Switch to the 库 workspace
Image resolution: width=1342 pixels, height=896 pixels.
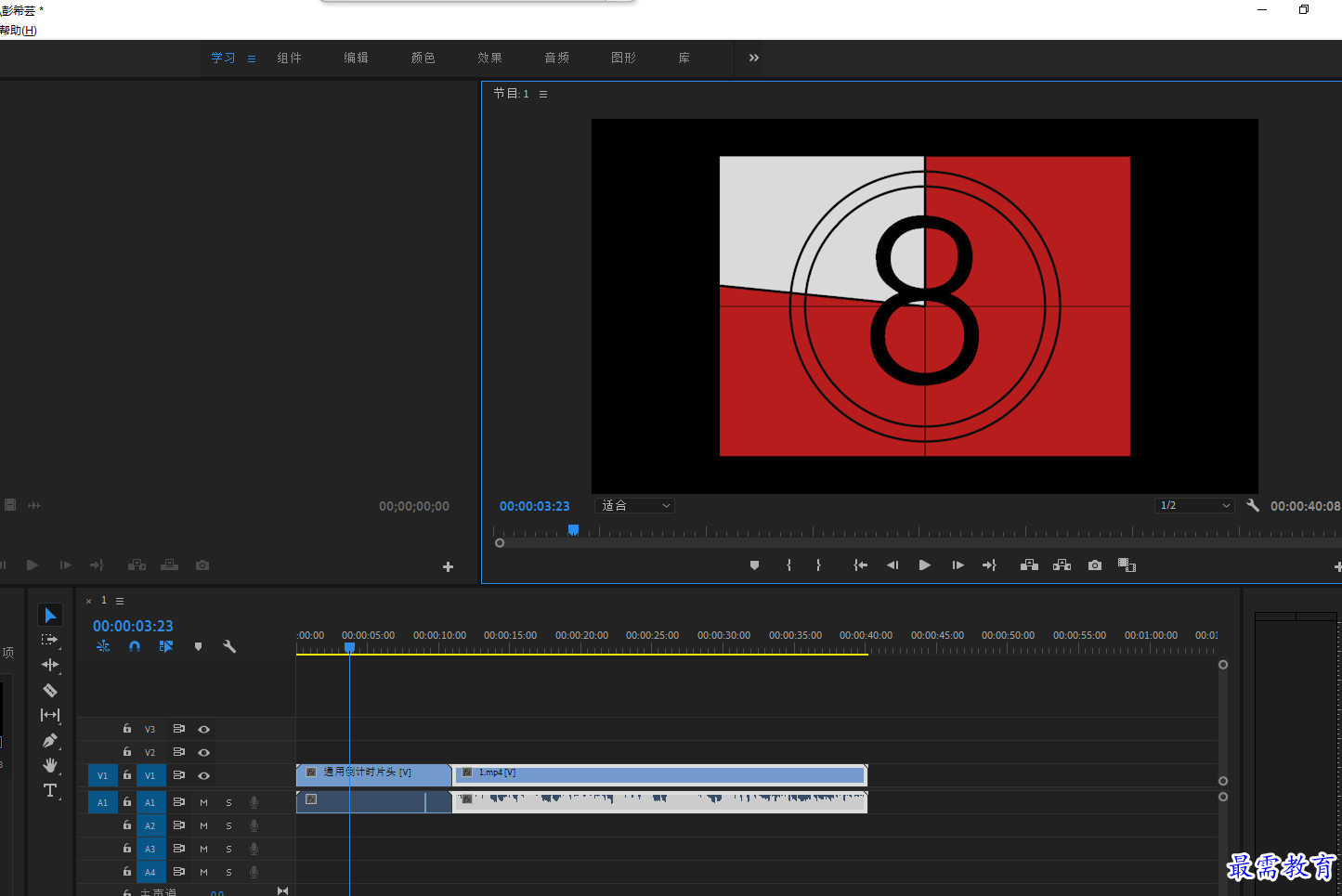coord(684,58)
